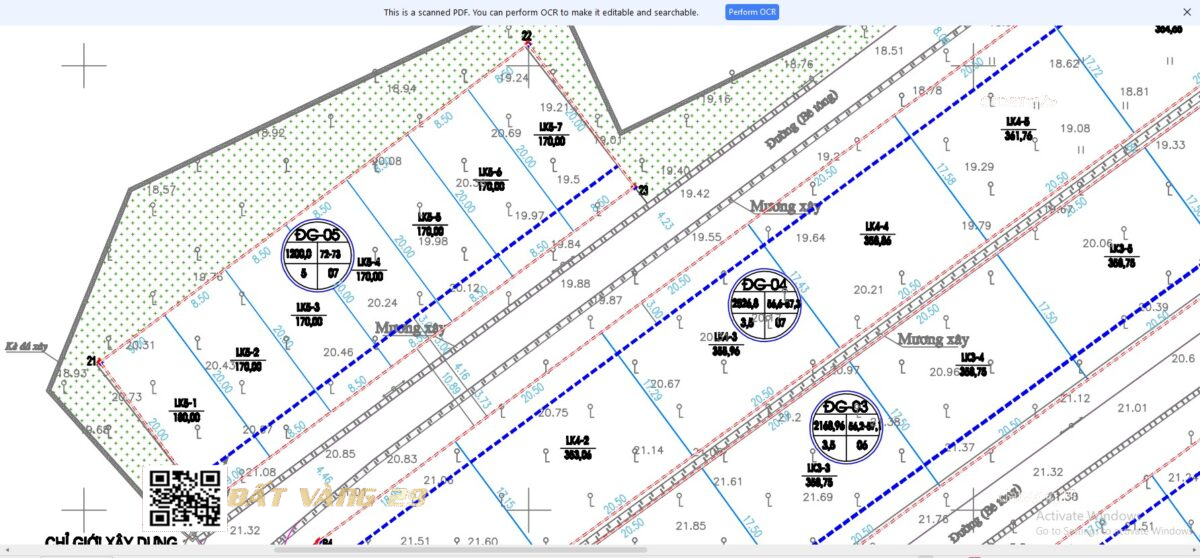Click the right arrow of horizontal scrollbar
Image resolution: width=1200 pixels, height=558 pixels.
point(1194,549)
